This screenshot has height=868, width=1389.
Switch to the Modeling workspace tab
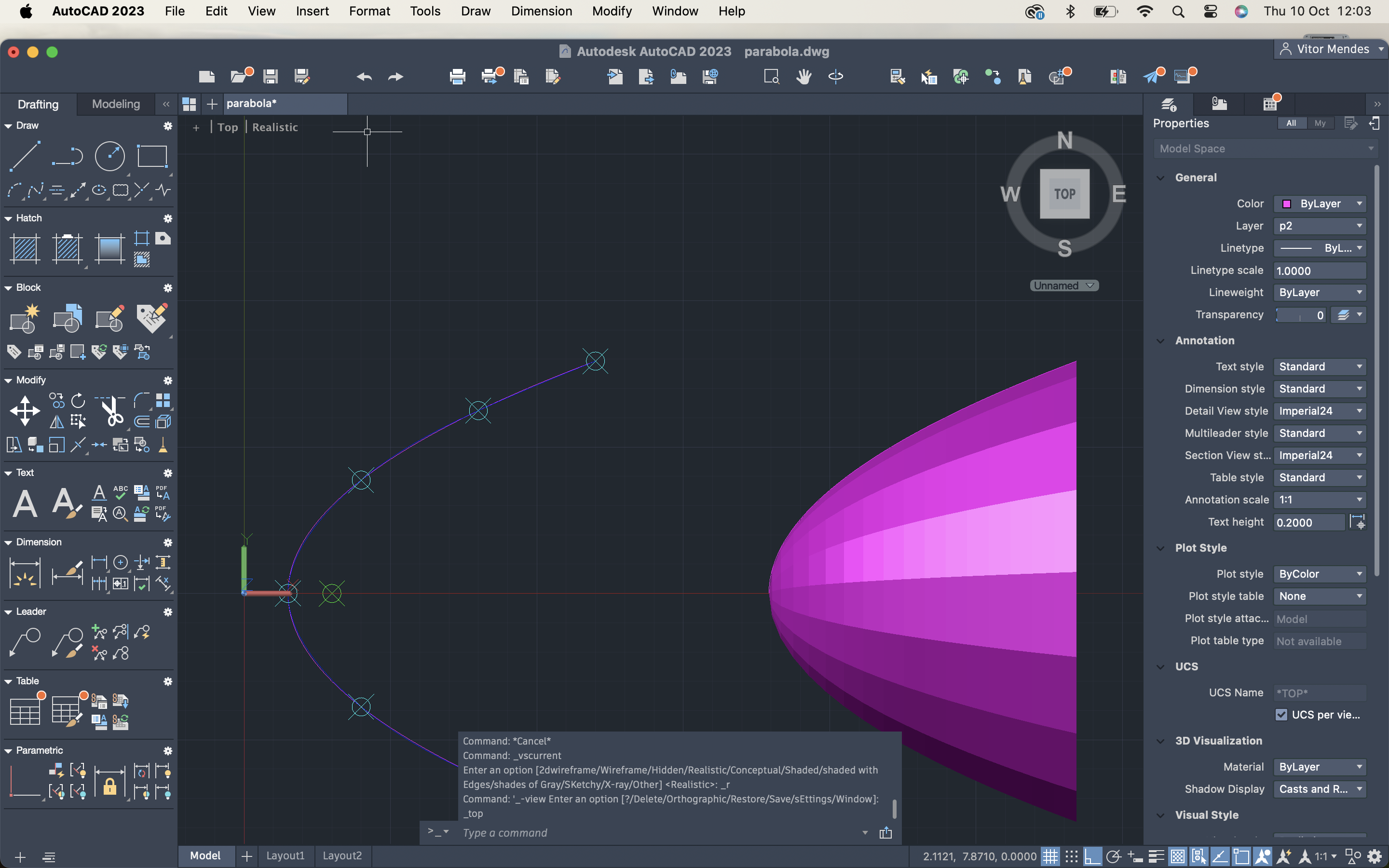(x=116, y=104)
